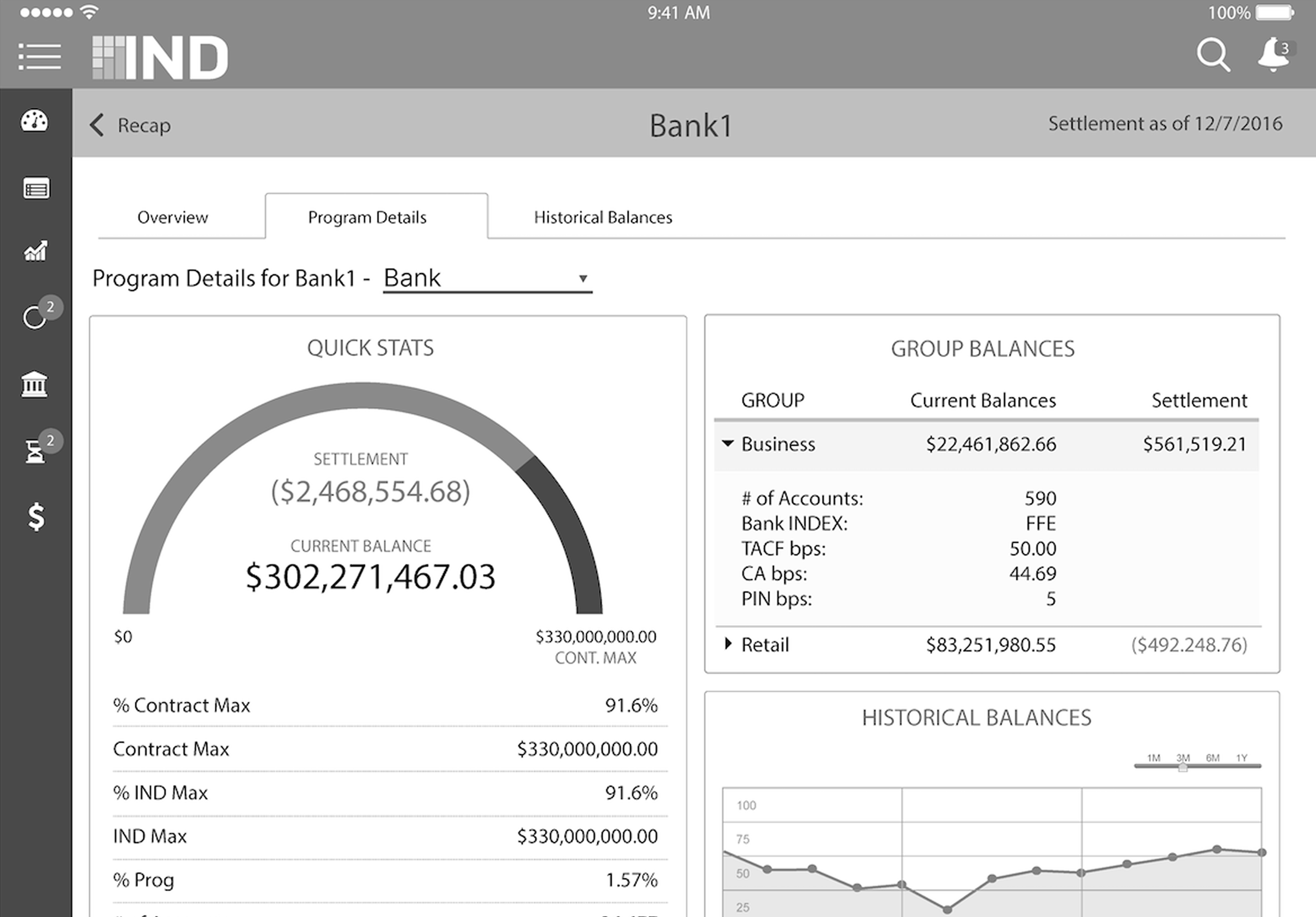Switch to the Overview tab
1316x917 pixels.
[x=173, y=217]
